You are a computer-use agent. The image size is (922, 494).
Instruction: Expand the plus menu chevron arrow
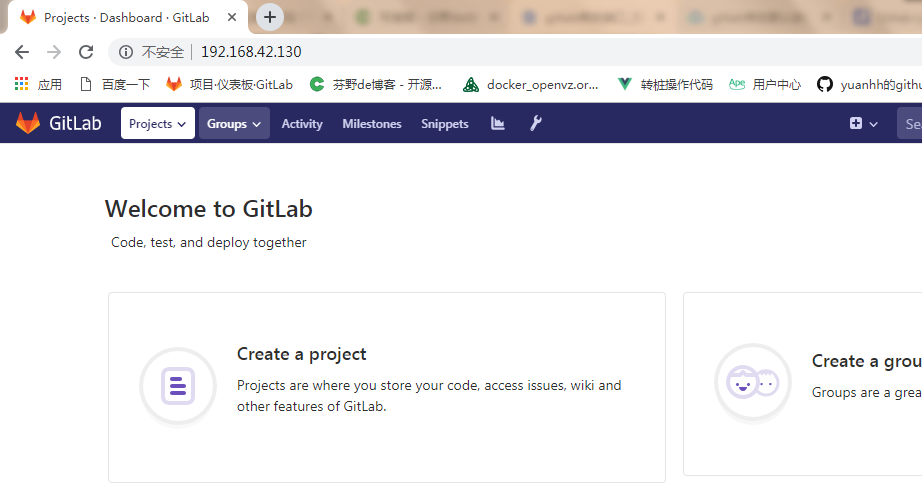pyautogui.click(x=873, y=124)
